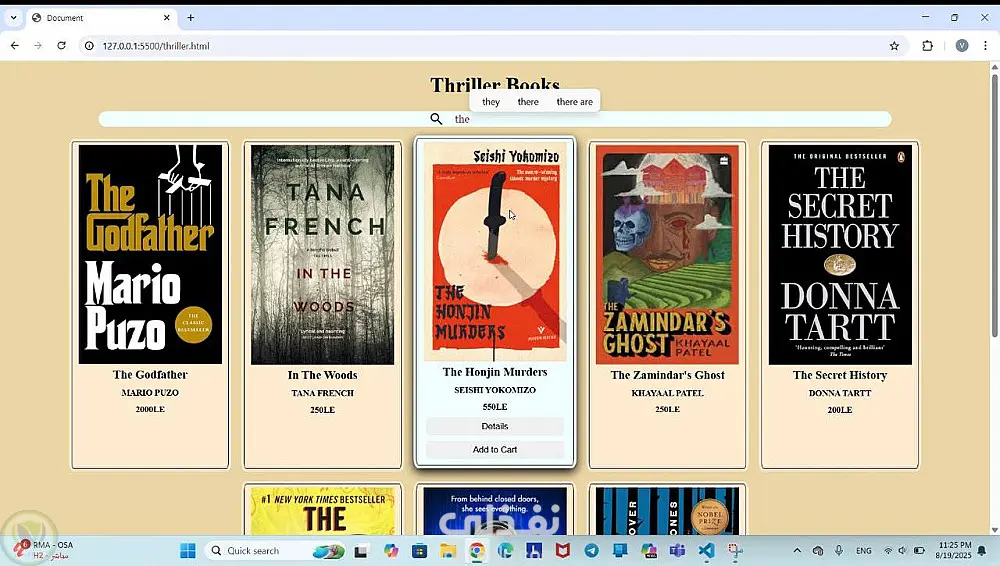Select the Document browser tab
The width and height of the screenshot is (1000, 566).
[x=102, y=18]
